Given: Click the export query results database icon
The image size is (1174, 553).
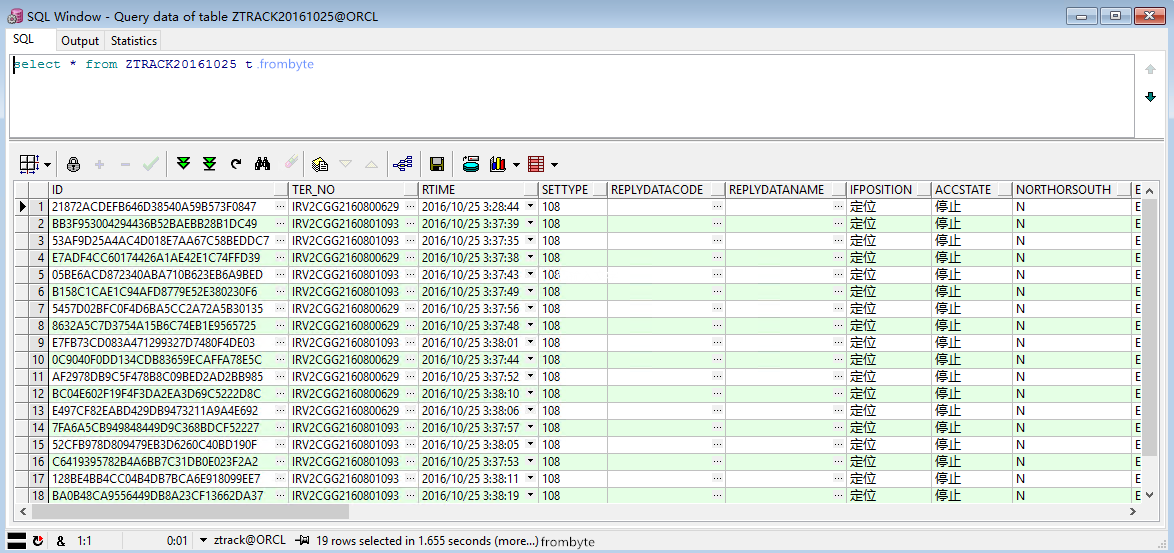Looking at the screenshot, I should coord(471,164).
